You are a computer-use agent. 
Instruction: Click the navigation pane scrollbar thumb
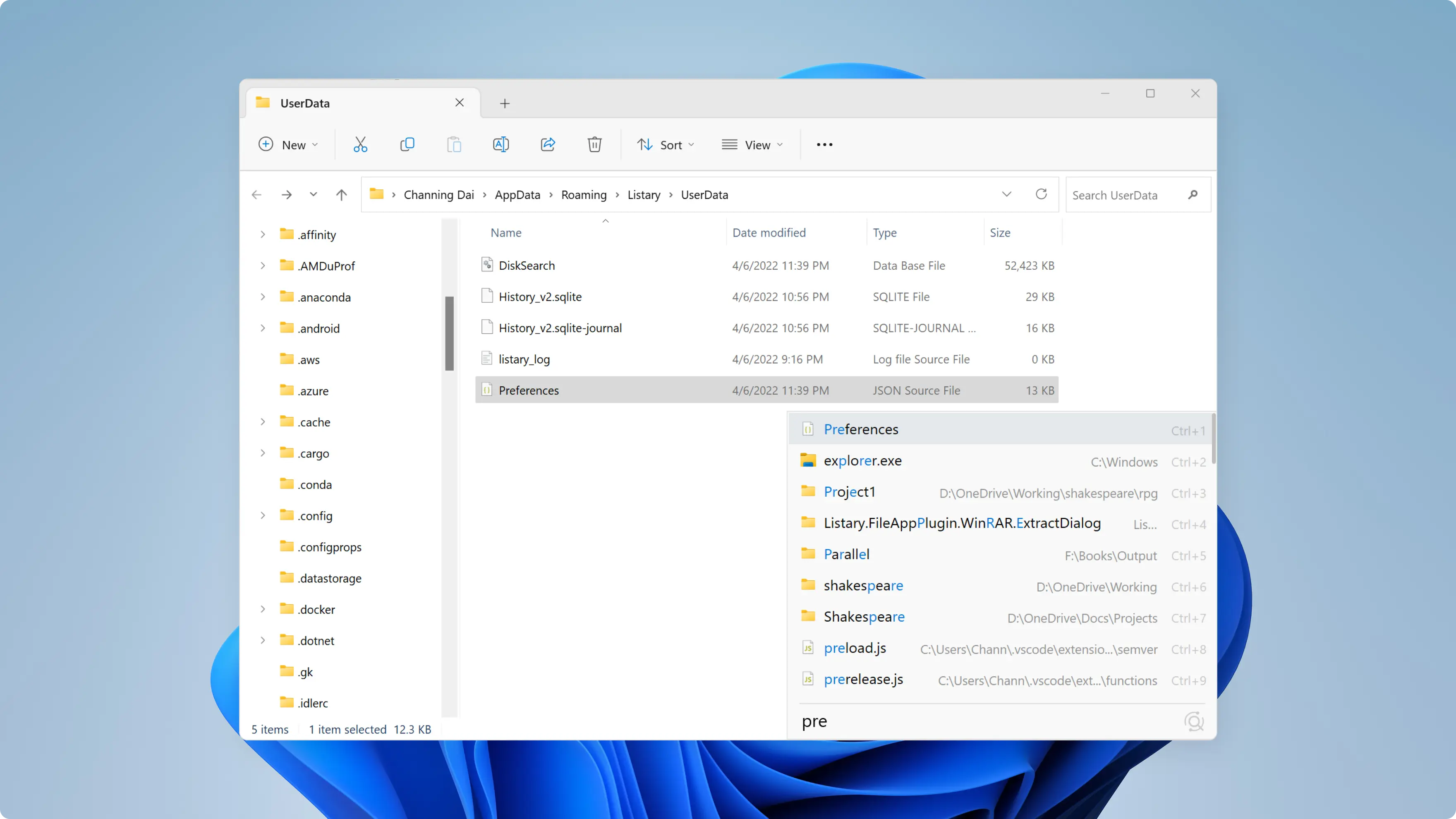(x=449, y=333)
